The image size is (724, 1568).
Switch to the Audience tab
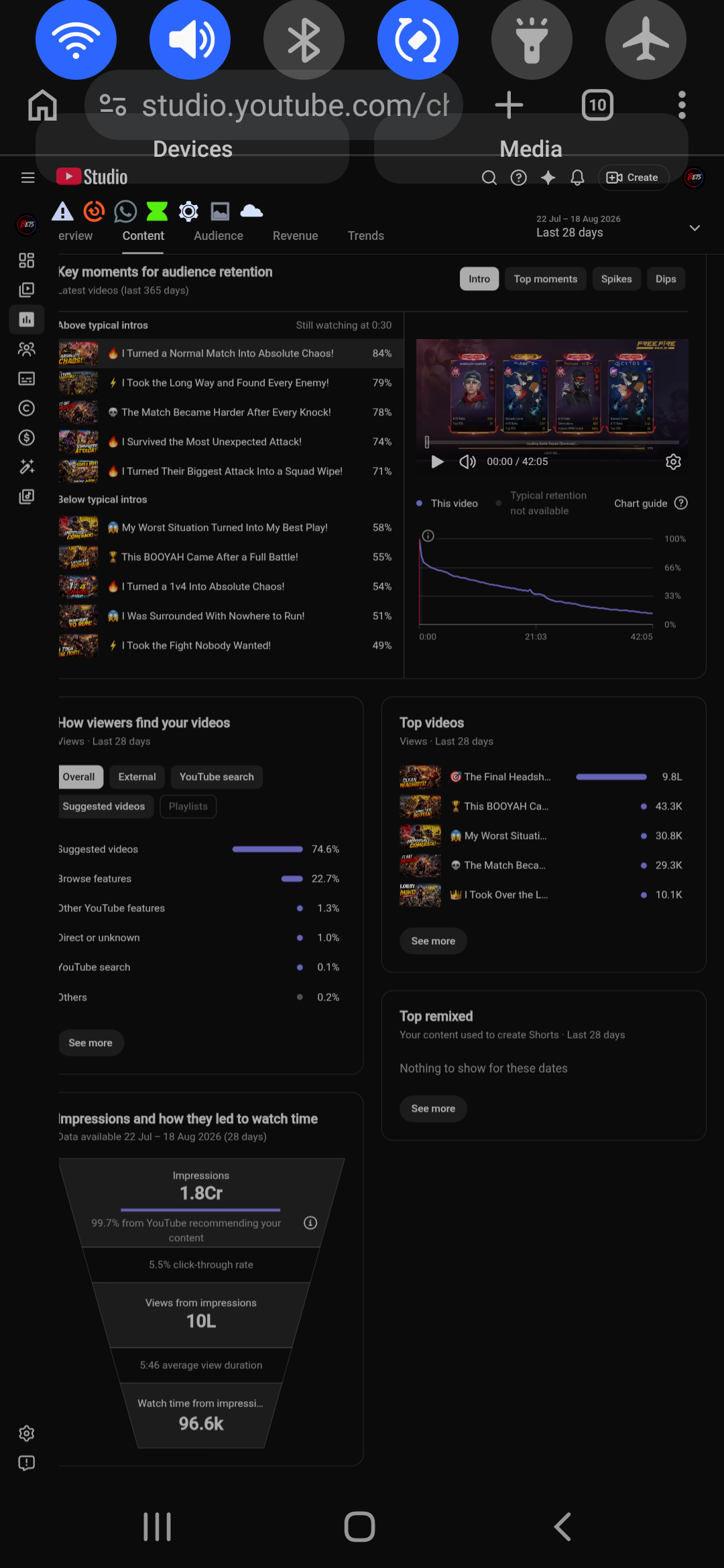tap(219, 236)
